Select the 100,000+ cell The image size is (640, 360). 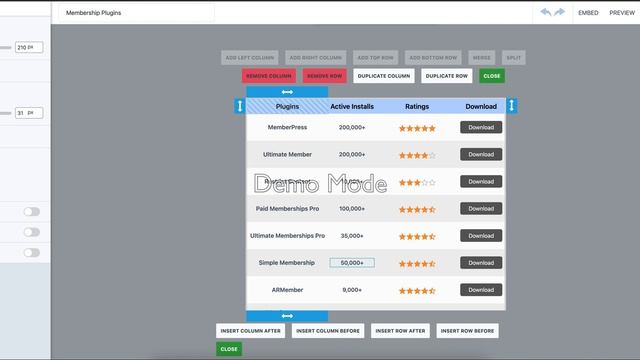[x=352, y=209]
